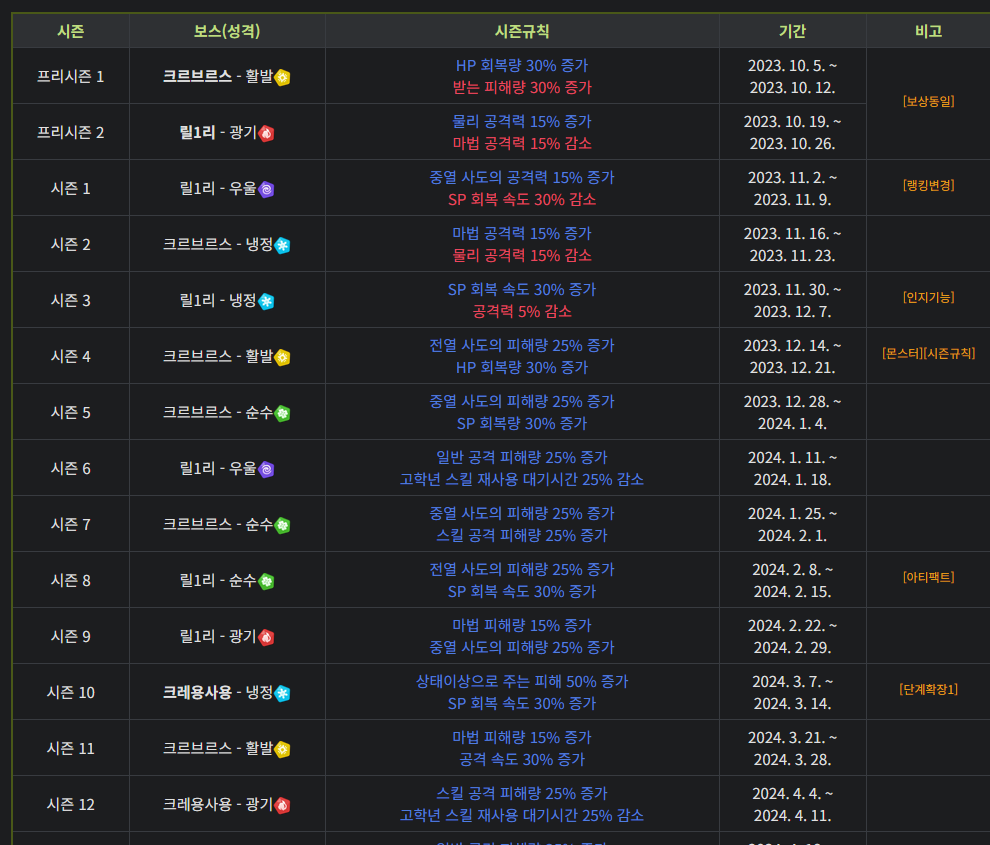The height and width of the screenshot is (845, 990).
Task: Open the [단계확장1] footnote link
Action: point(928,689)
